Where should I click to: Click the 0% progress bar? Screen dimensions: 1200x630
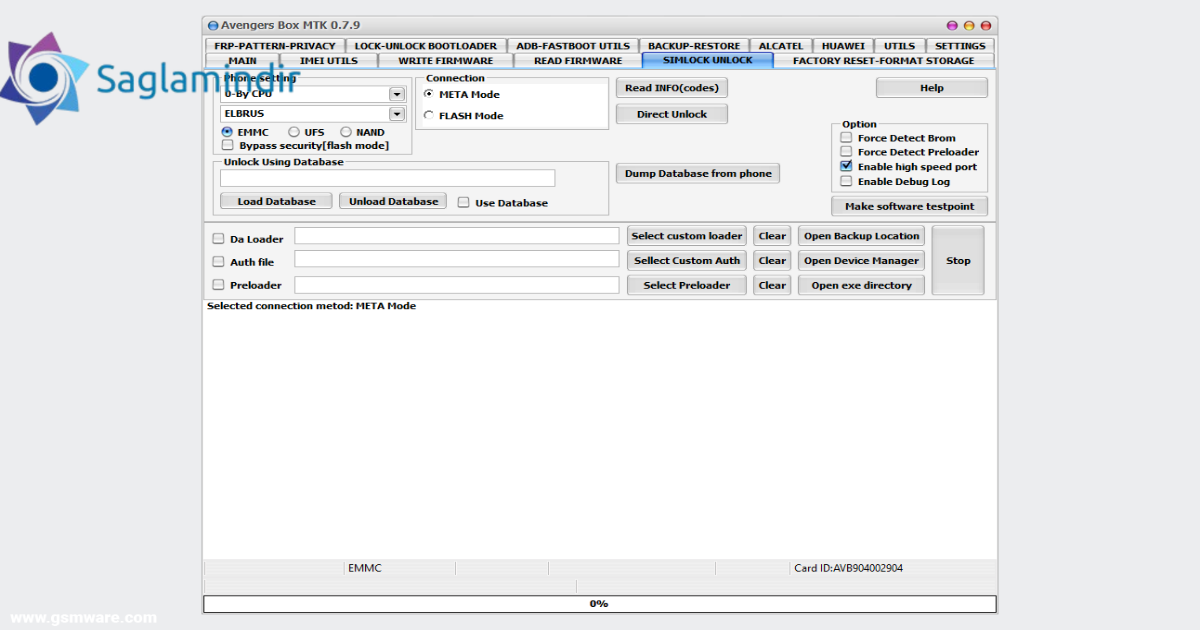click(x=600, y=604)
